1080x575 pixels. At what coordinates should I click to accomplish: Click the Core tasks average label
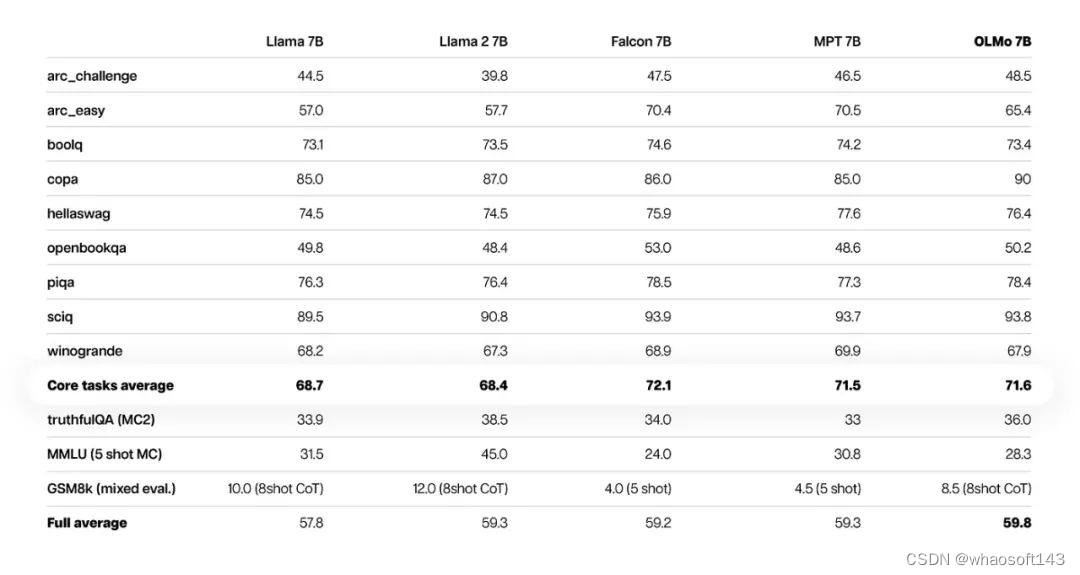tap(110, 386)
